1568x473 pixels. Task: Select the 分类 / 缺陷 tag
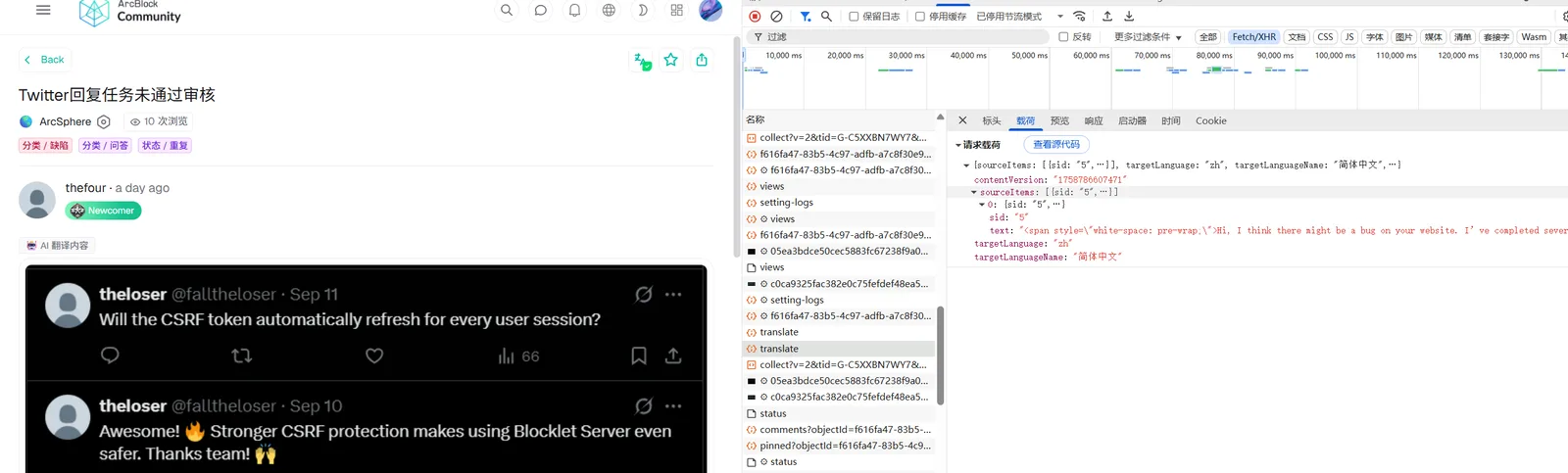click(x=45, y=146)
